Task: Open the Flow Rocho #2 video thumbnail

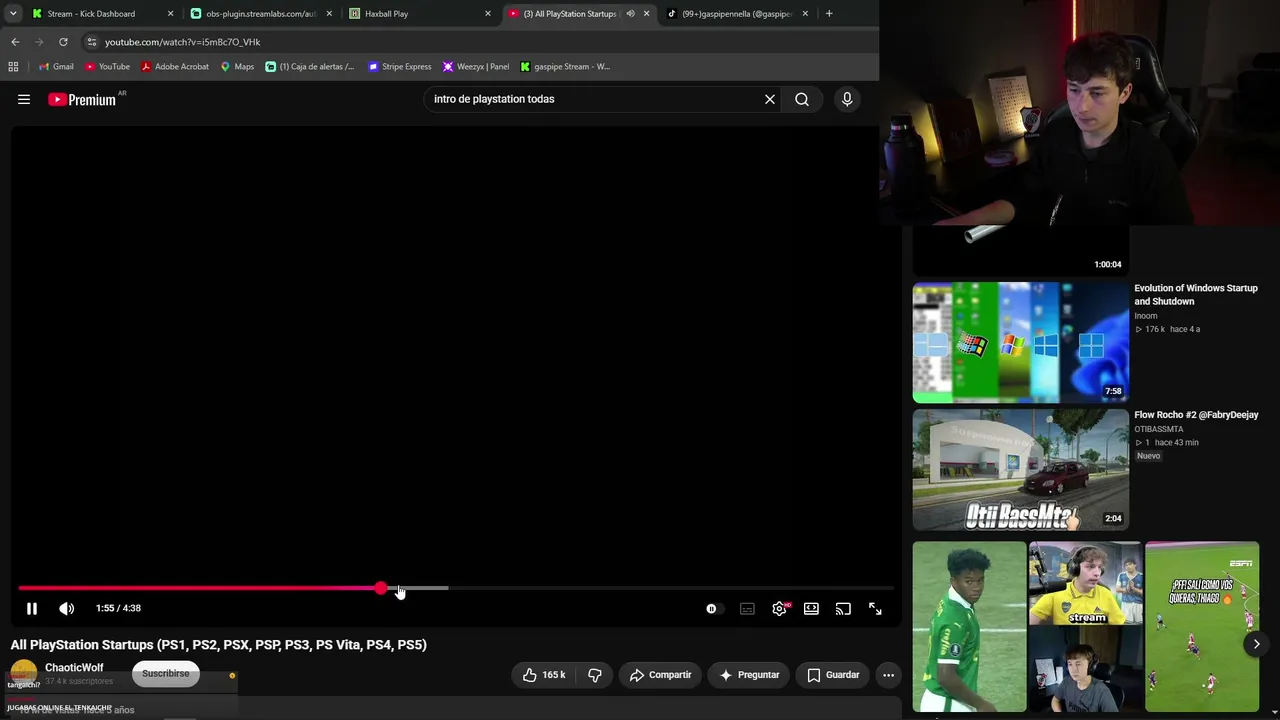Action: pyautogui.click(x=1020, y=469)
